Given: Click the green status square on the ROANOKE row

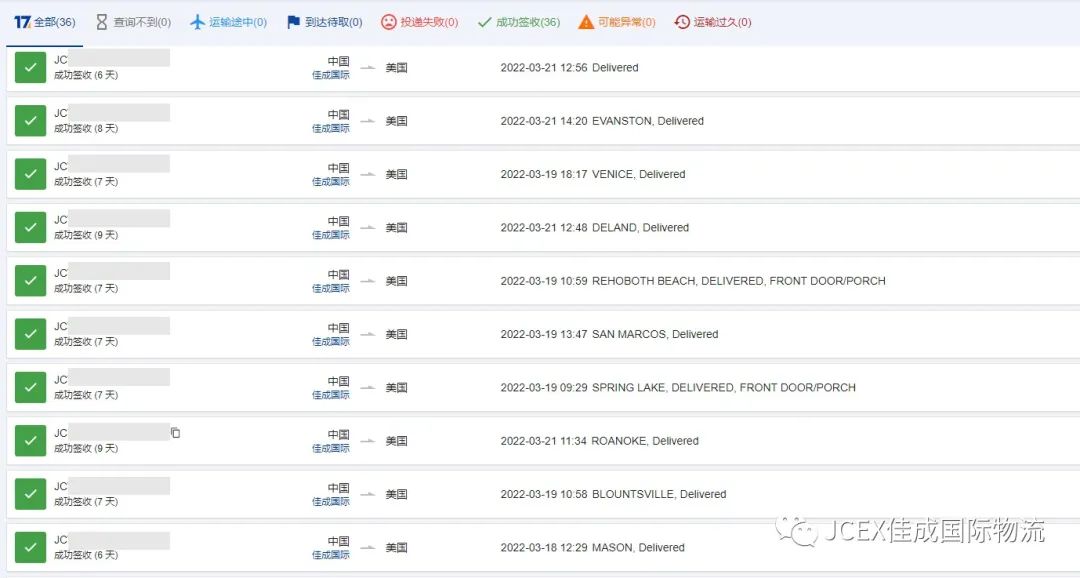Looking at the screenshot, I should [31, 441].
